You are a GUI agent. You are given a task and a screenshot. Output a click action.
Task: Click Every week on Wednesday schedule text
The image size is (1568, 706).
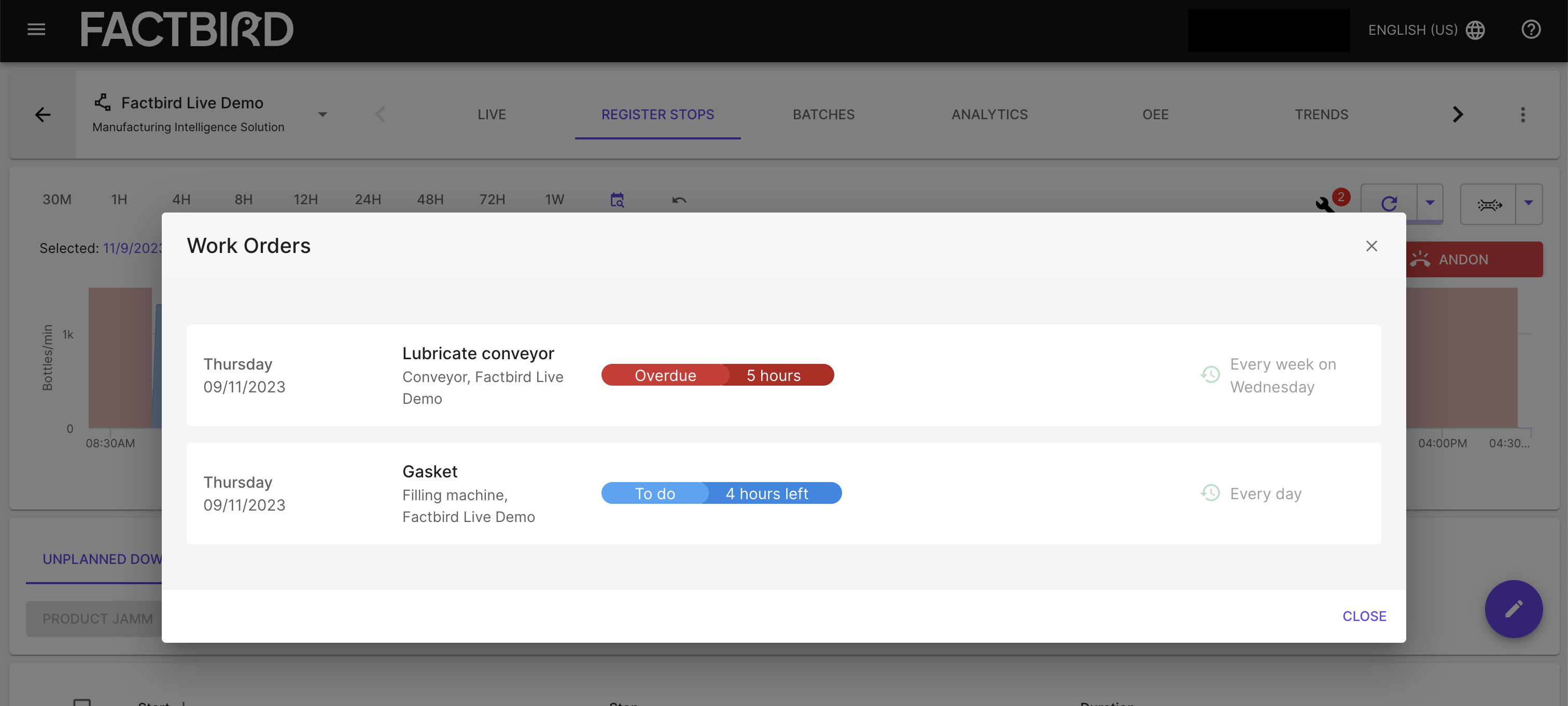[x=1283, y=375]
